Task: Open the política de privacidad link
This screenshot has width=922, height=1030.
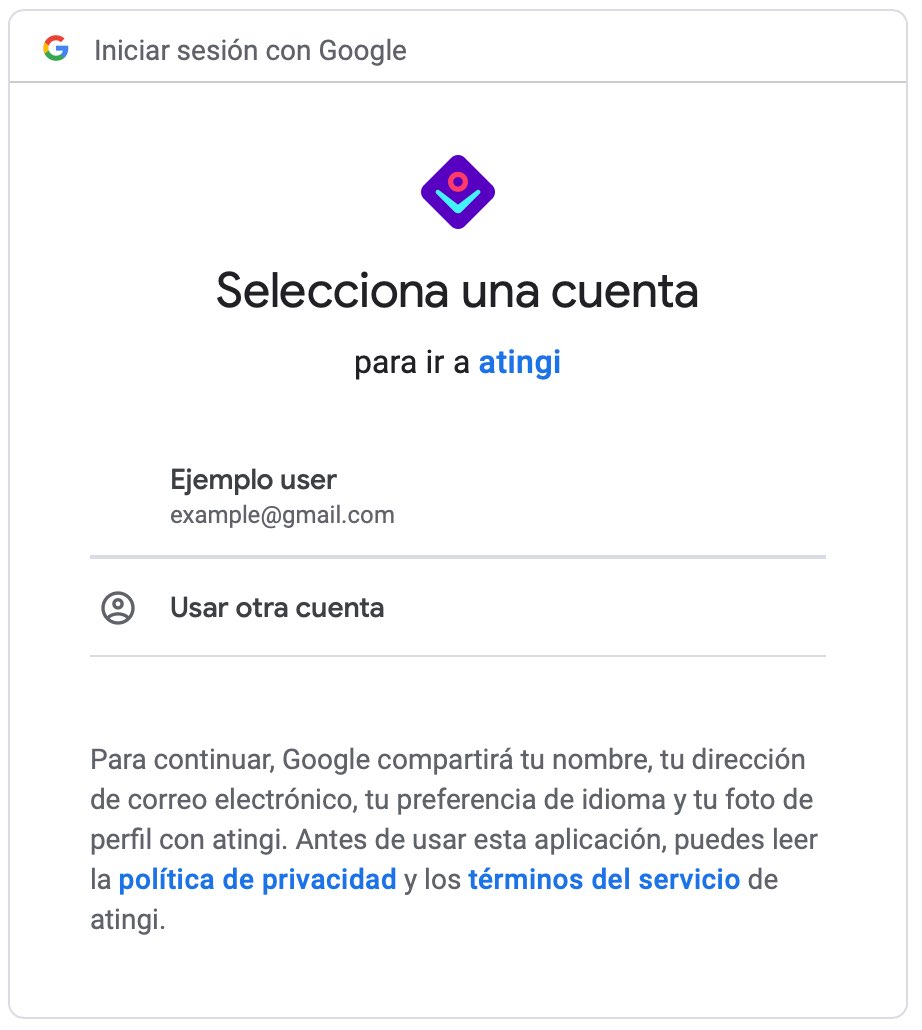Action: pyautogui.click(x=257, y=880)
